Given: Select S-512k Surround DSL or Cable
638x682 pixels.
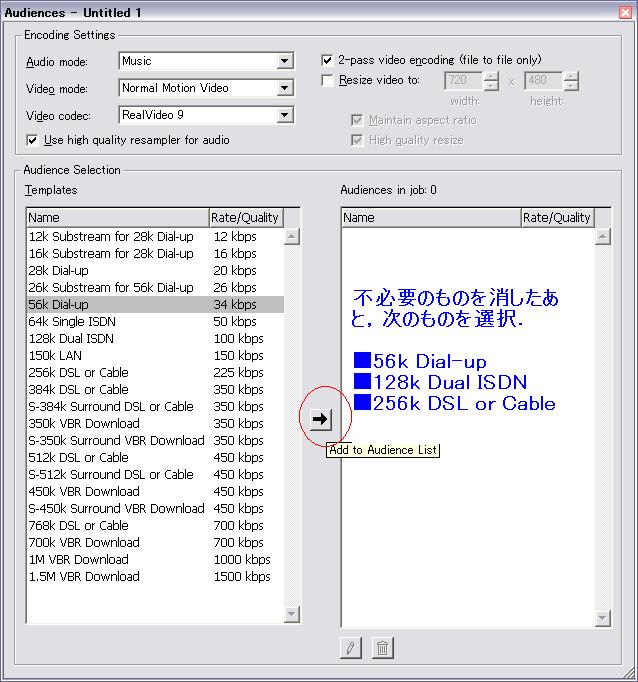Looking at the screenshot, I should (x=155, y=474).
